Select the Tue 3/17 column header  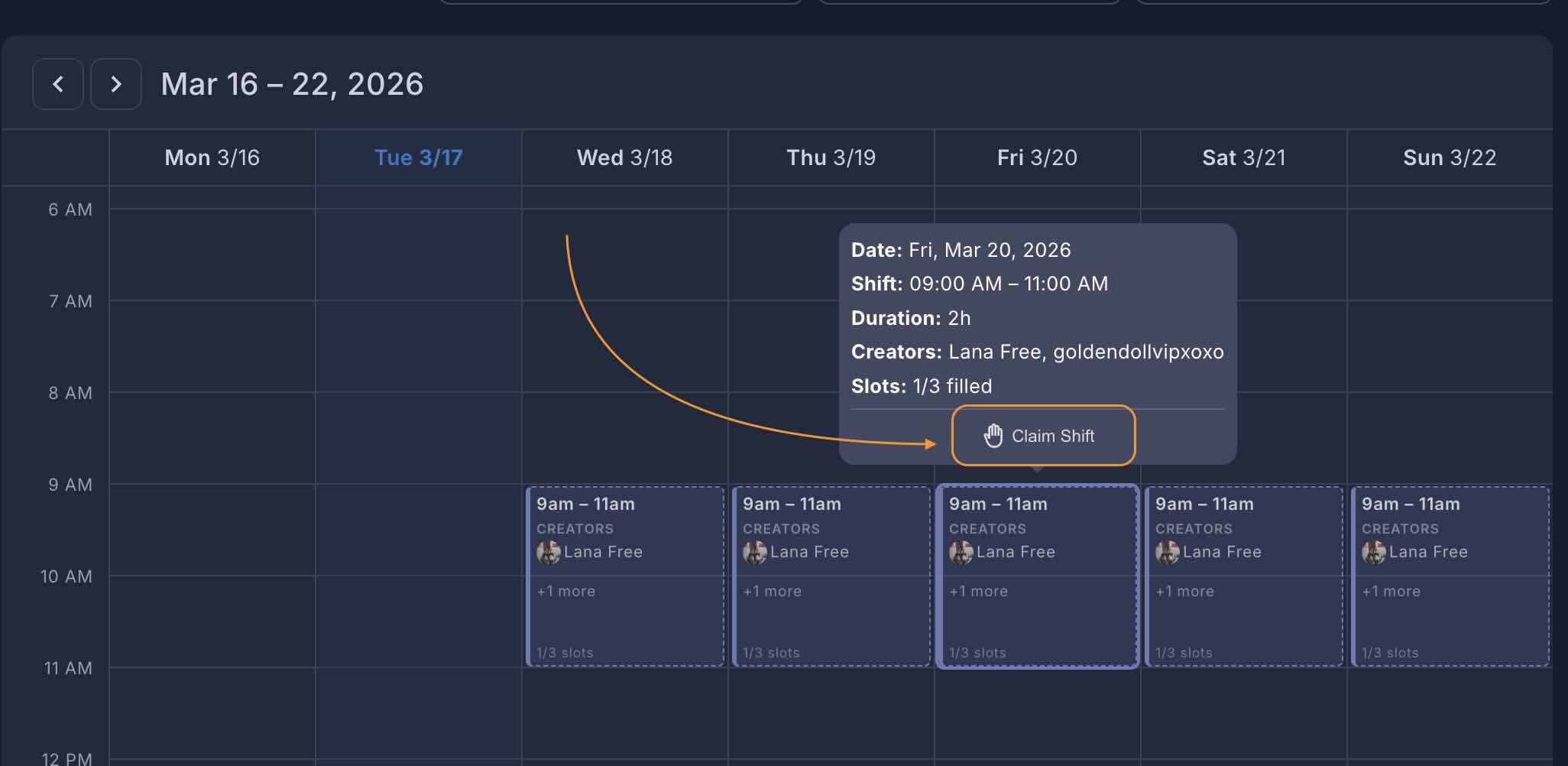pyautogui.click(x=419, y=157)
